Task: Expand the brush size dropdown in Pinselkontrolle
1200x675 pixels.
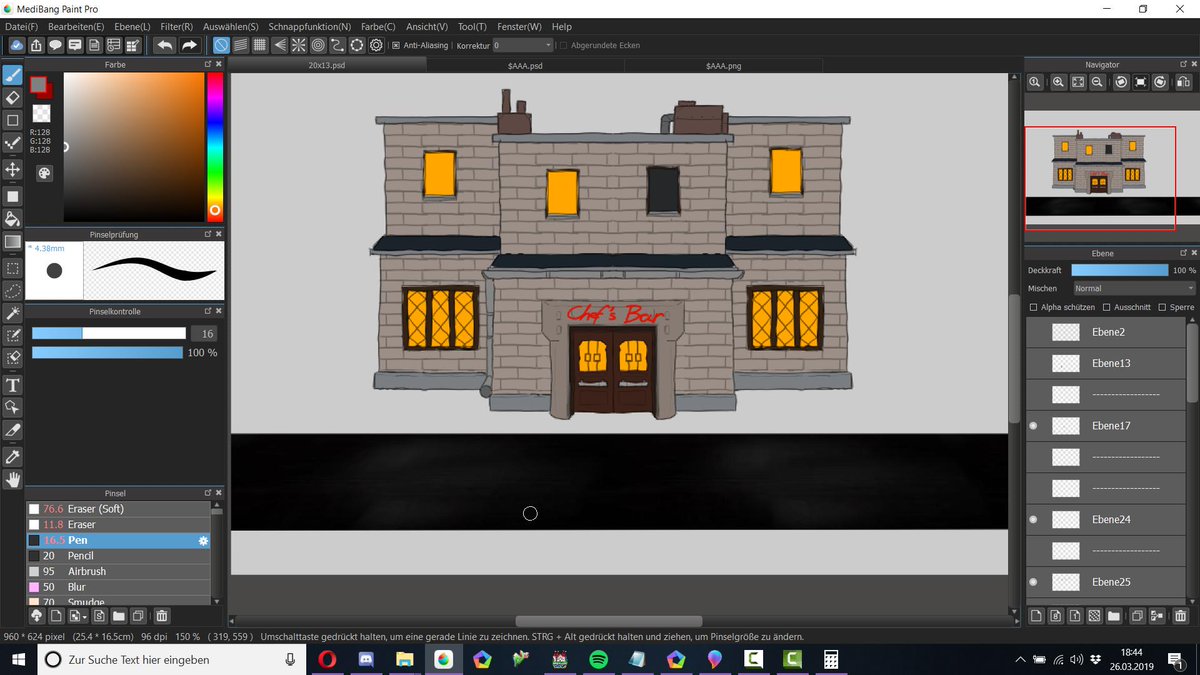Action: (x=204, y=332)
